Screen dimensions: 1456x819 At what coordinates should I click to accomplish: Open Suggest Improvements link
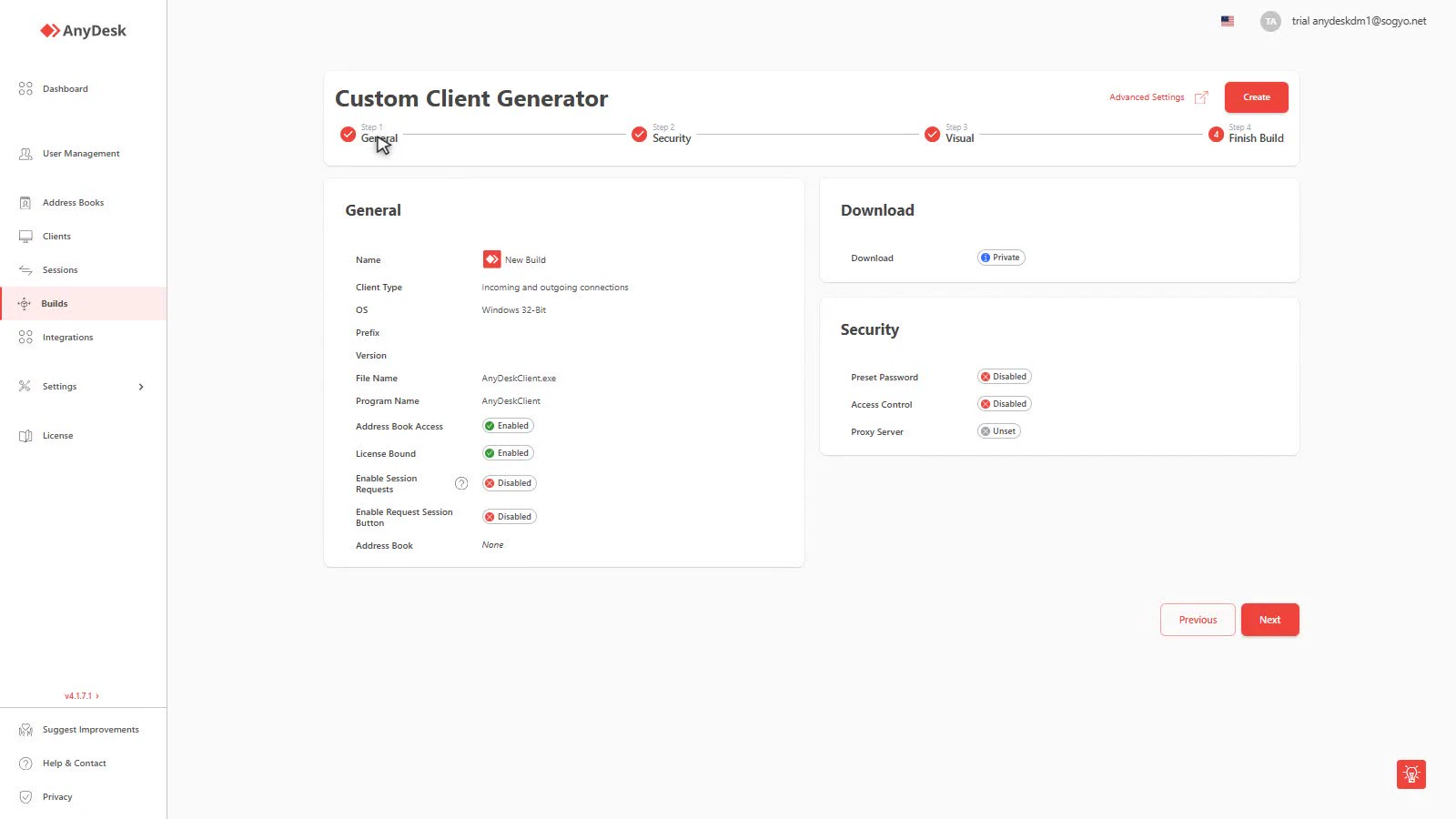pyautogui.click(x=91, y=730)
